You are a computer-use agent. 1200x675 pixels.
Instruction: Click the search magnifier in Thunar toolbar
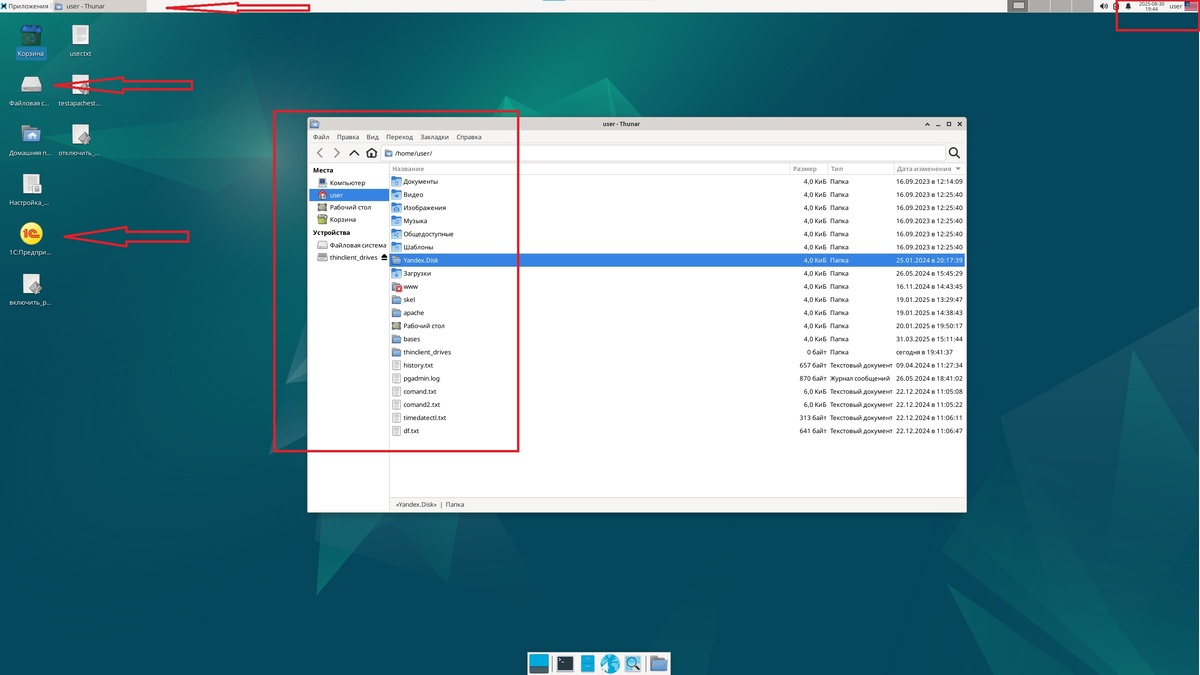click(x=954, y=153)
